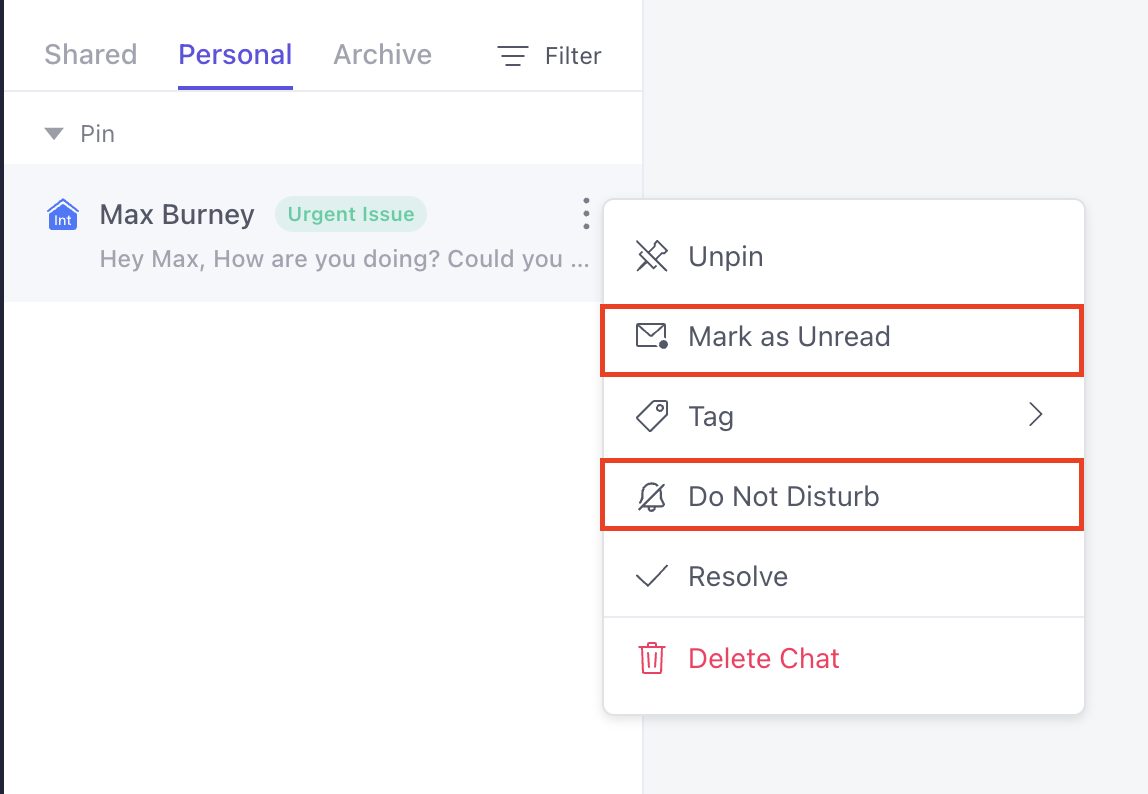Open the Filter button
The width and height of the screenshot is (1148, 794).
tap(549, 56)
